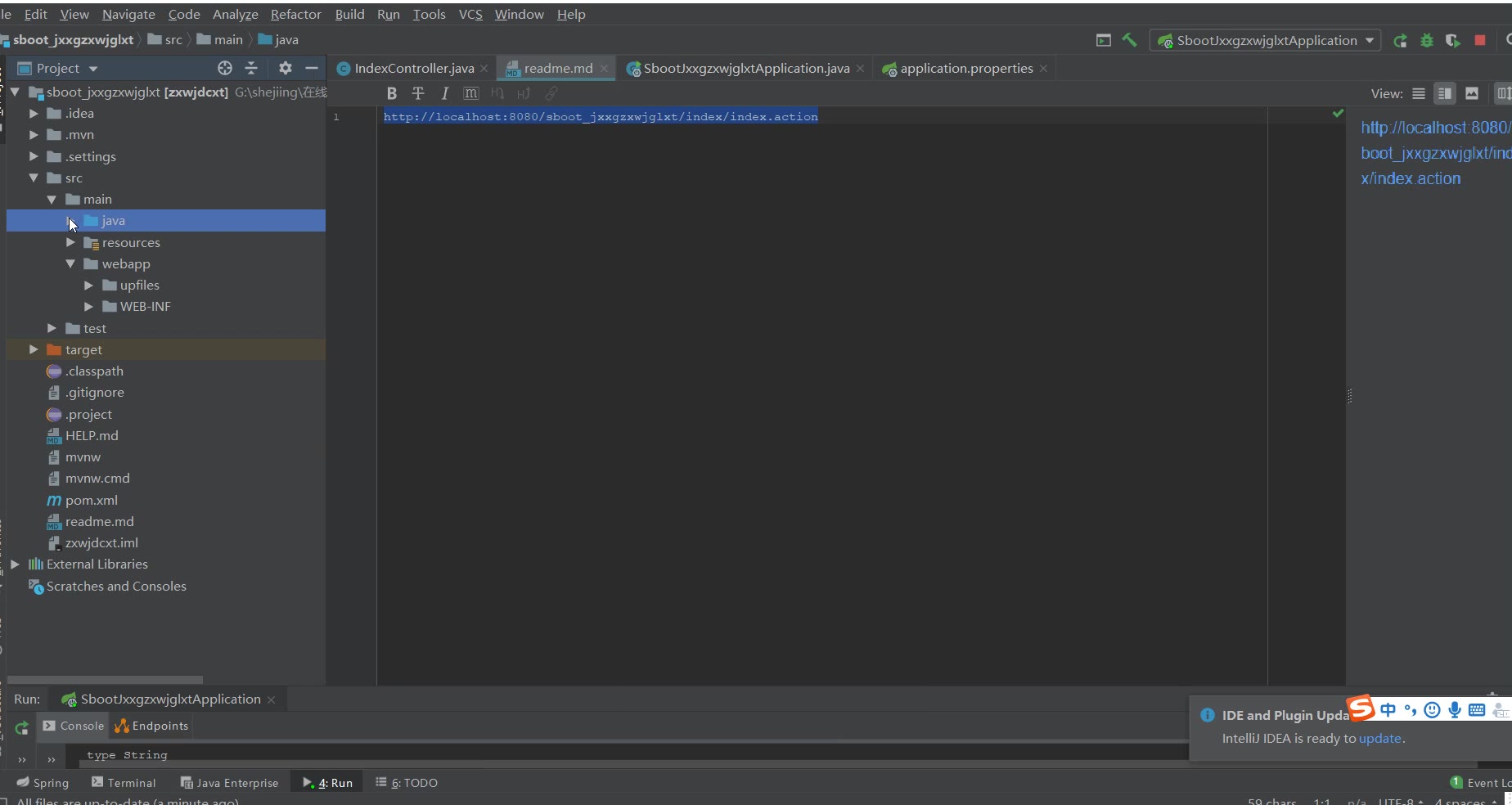Open the Refactor menu
The width and height of the screenshot is (1512, 805).
click(x=295, y=14)
